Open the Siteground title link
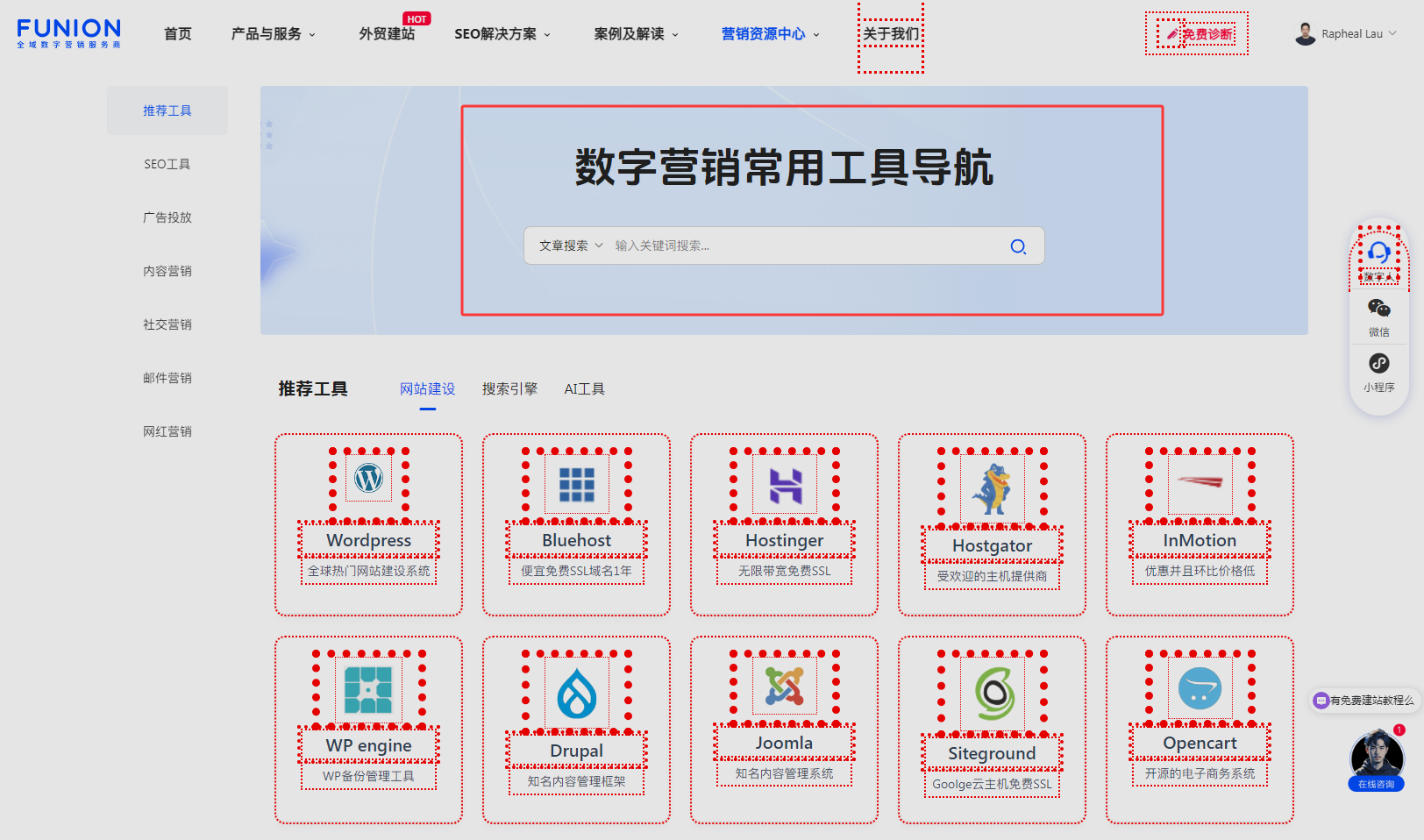The height and width of the screenshot is (840, 1424). [993, 753]
